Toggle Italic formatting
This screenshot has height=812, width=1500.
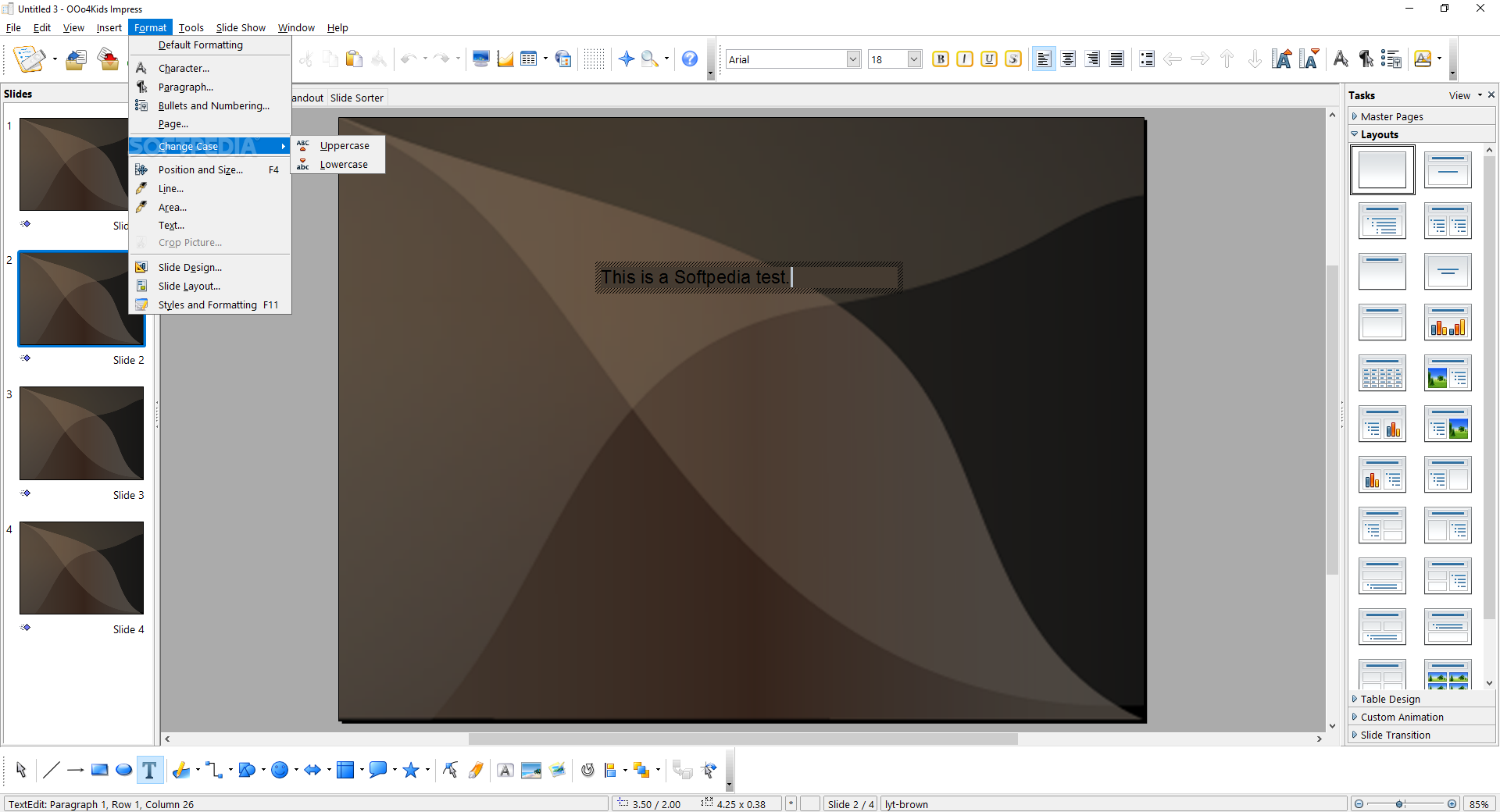point(965,59)
